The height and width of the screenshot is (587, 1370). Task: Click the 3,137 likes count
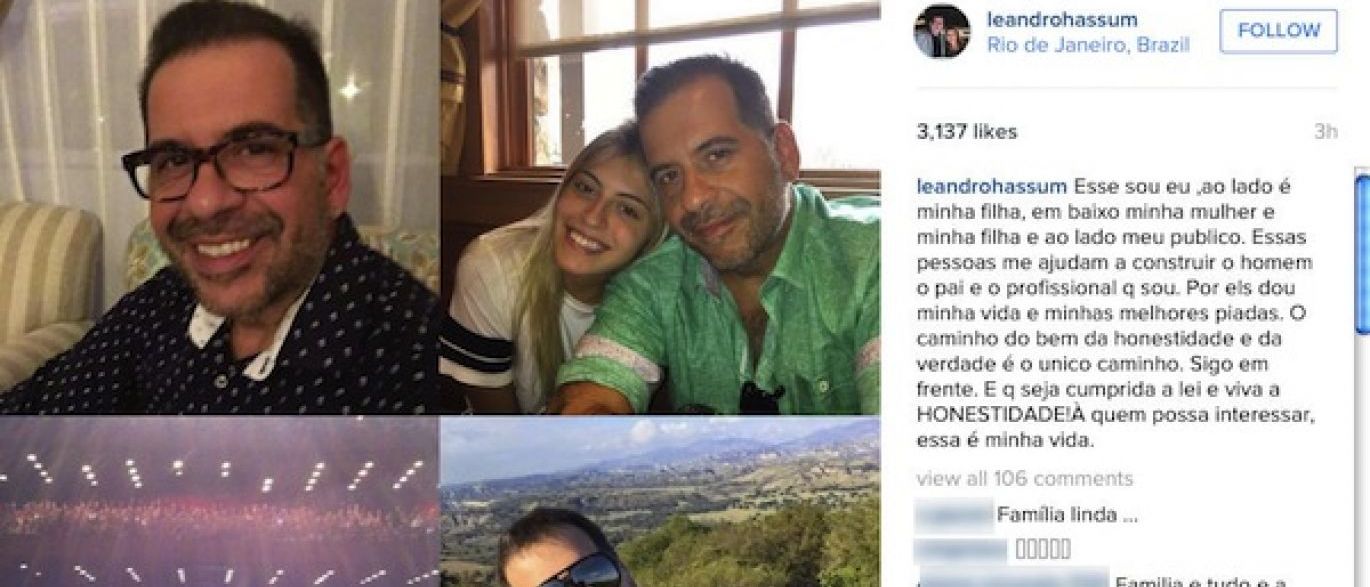(966, 132)
